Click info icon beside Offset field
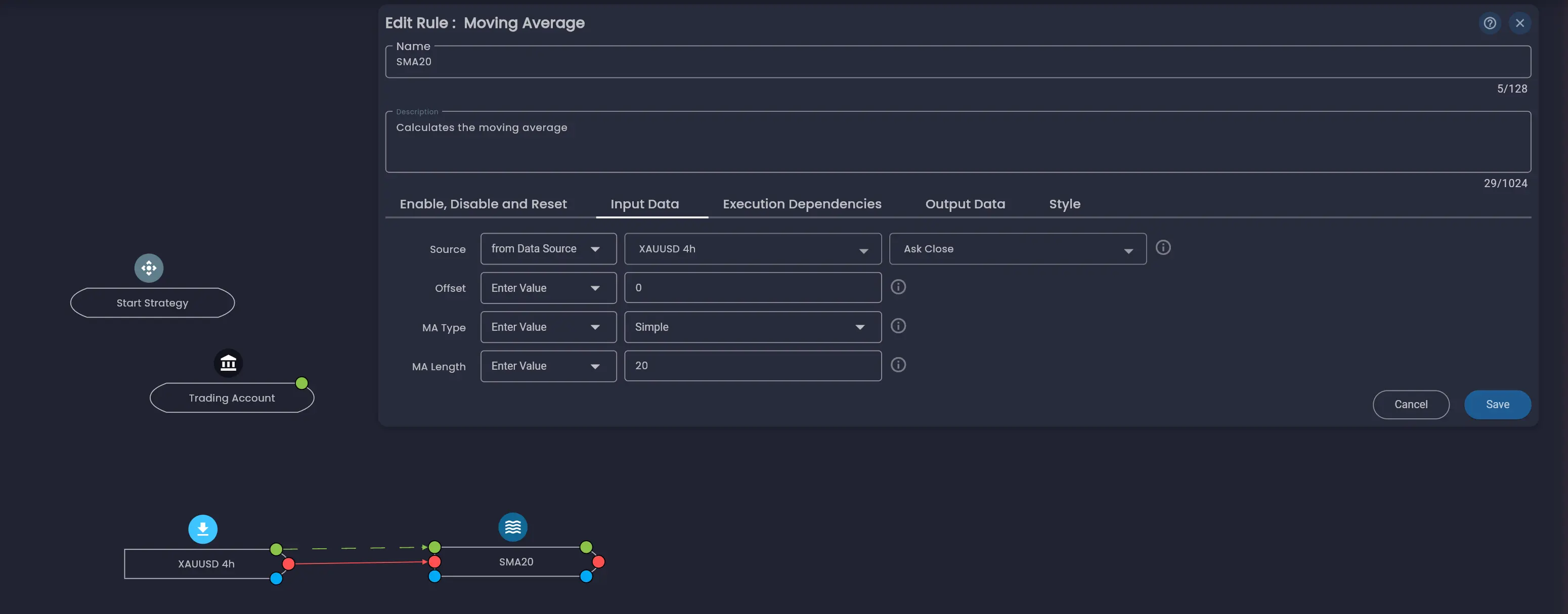The width and height of the screenshot is (1568, 614). 898,287
